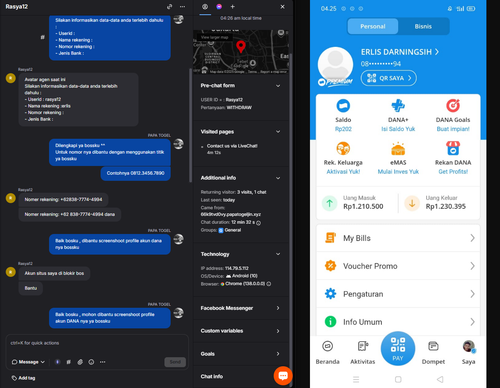Click the DANA profile avatar picture
The image size is (500, 388).
[x=335, y=65]
